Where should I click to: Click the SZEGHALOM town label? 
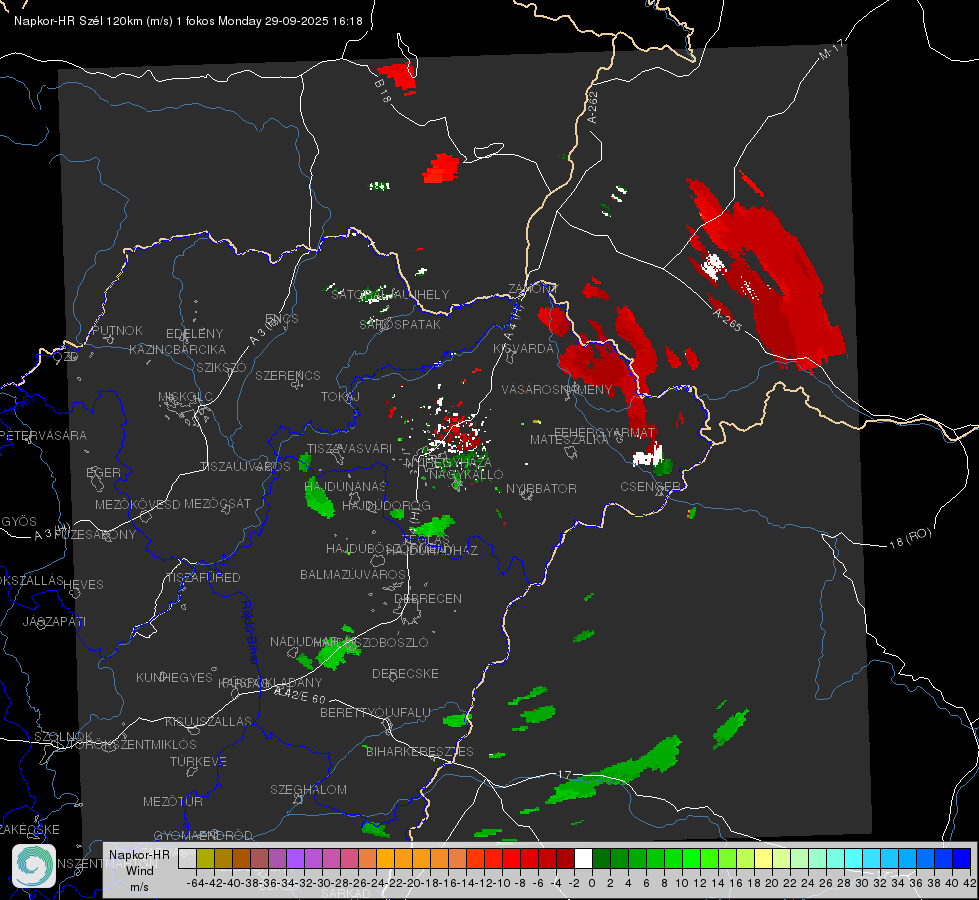tap(308, 789)
